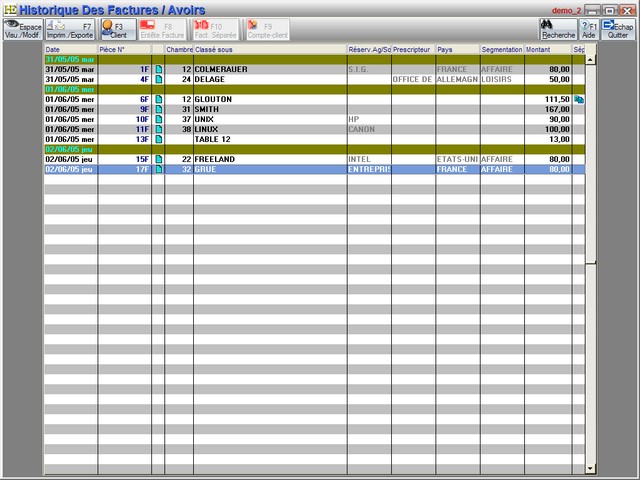The image size is (640, 480).
Task: Select the LINUX invoice row
Action: coord(315,129)
